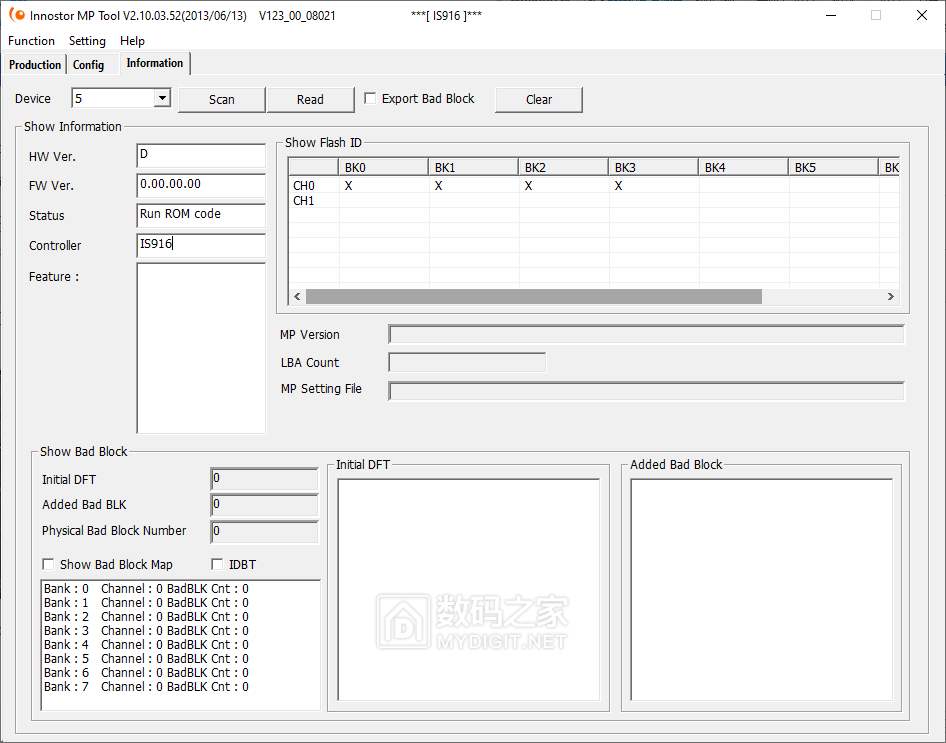Select the BK0 column header
The width and height of the screenshot is (946, 743).
(384, 168)
